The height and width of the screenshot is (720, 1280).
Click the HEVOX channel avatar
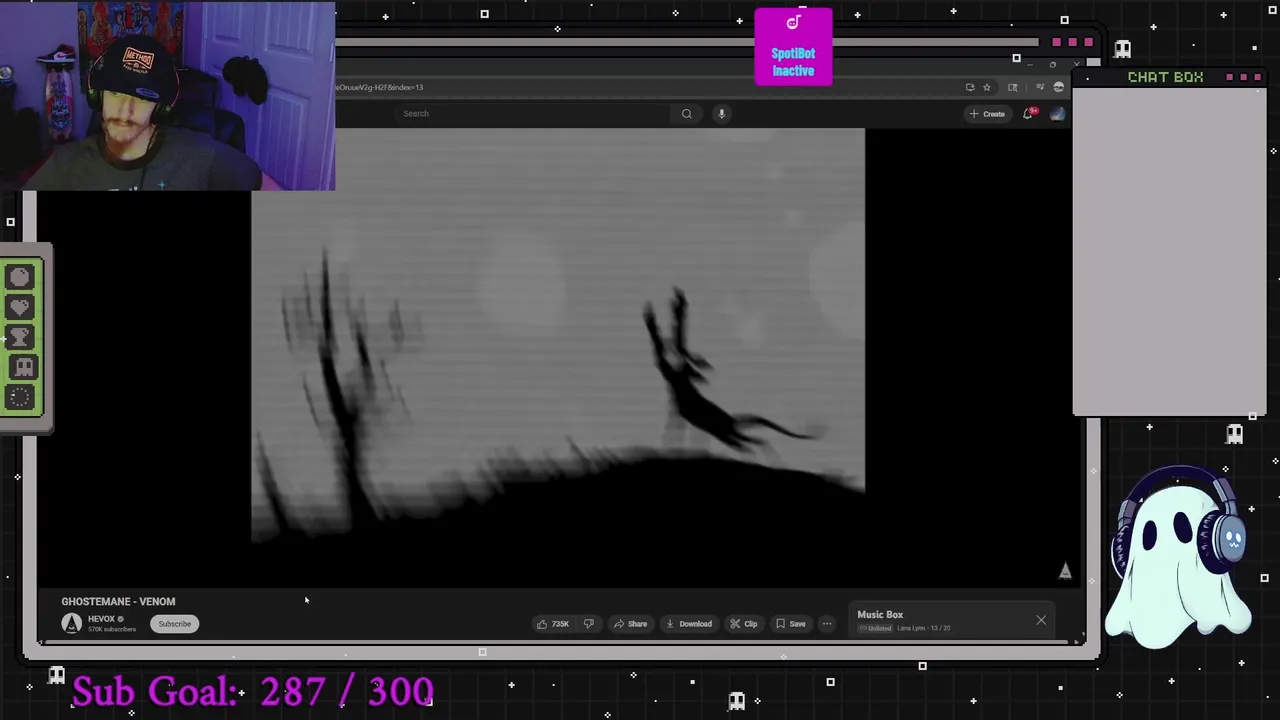click(x=72, y=624)
